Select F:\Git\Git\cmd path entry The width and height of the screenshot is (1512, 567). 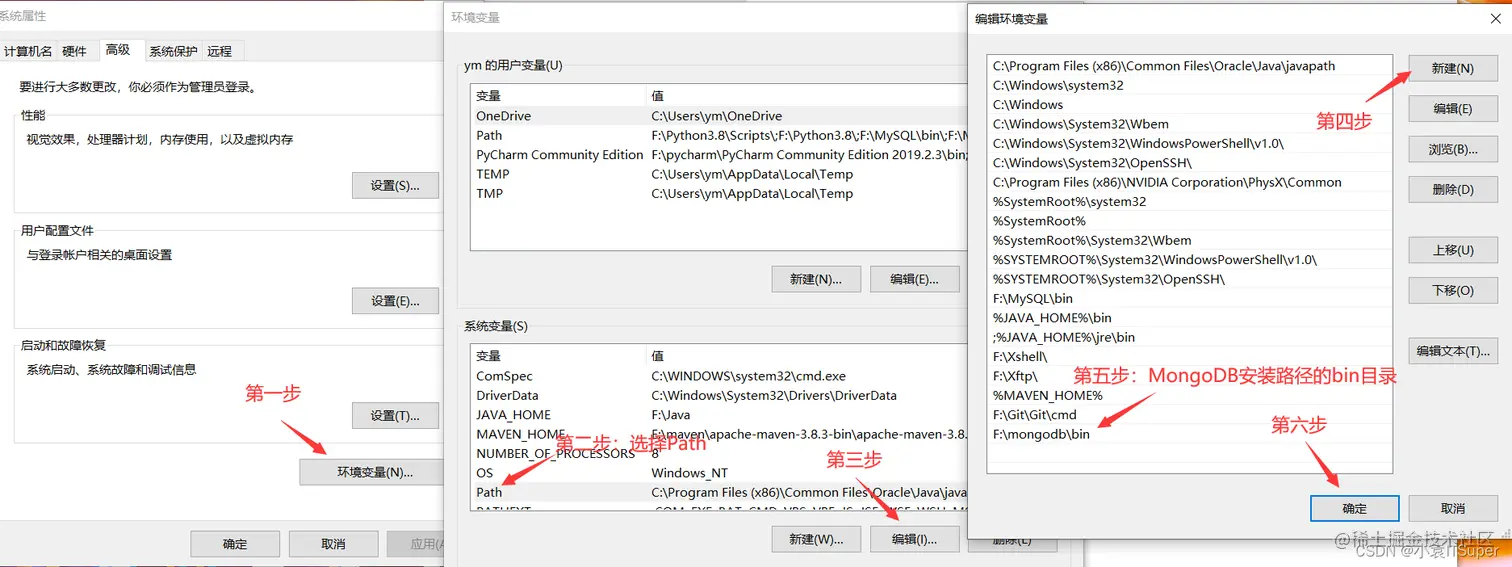pos(1189,415)
